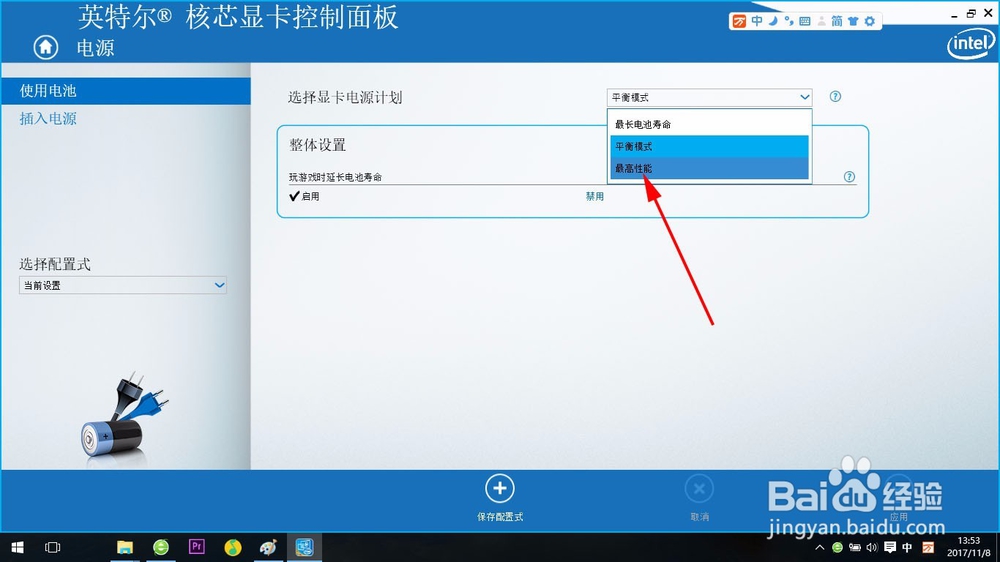The width and height of the screenshot is (1000, 562).
Task: Toggle Chinese/English mode on floating IME toolbar
Action: point(756,21)
